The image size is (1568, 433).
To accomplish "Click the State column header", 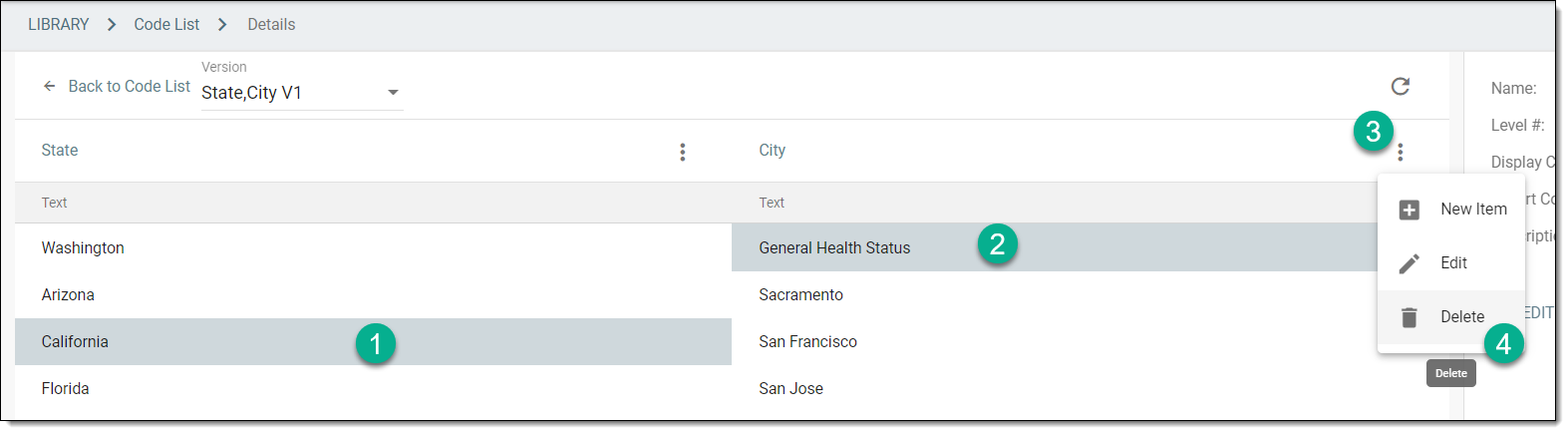I will 60,151.
